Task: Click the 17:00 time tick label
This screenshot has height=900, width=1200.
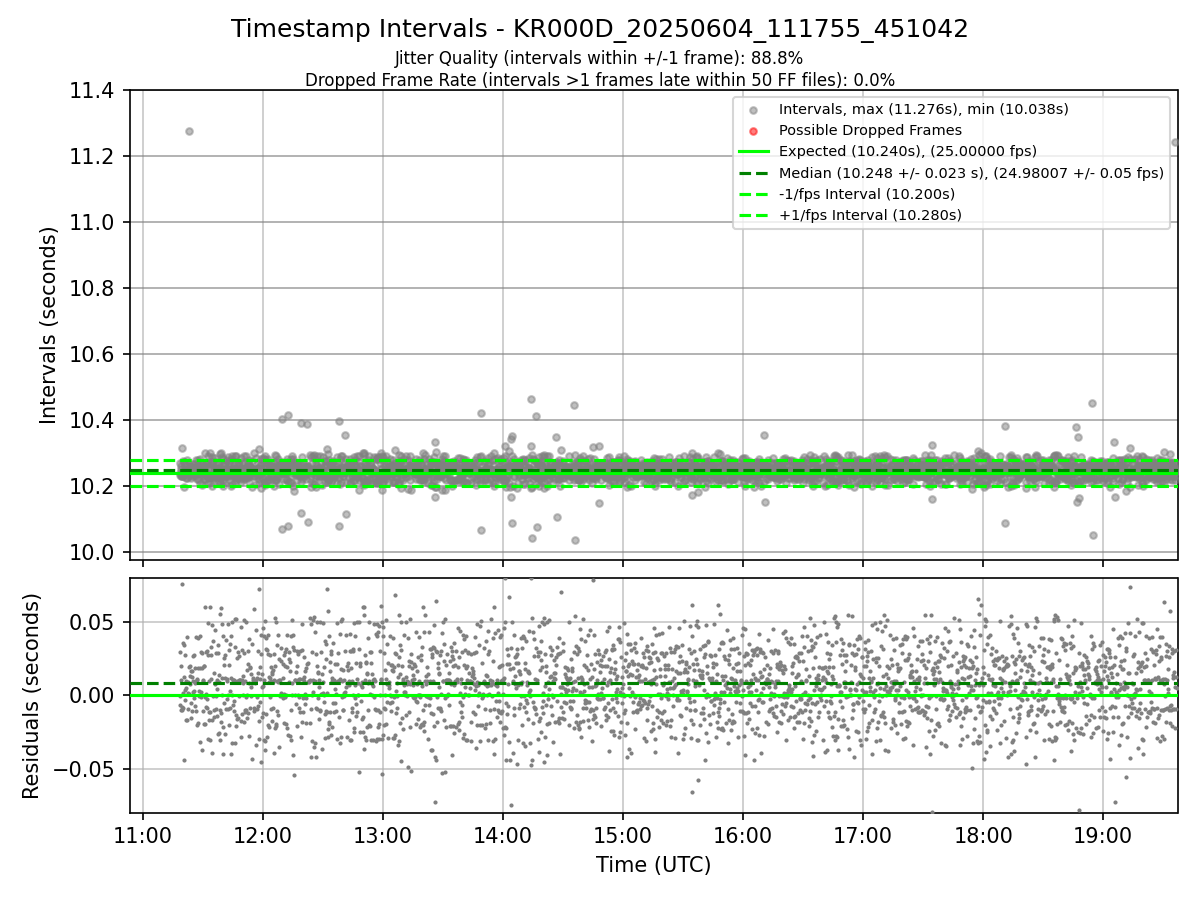Action: pos(863,836)
